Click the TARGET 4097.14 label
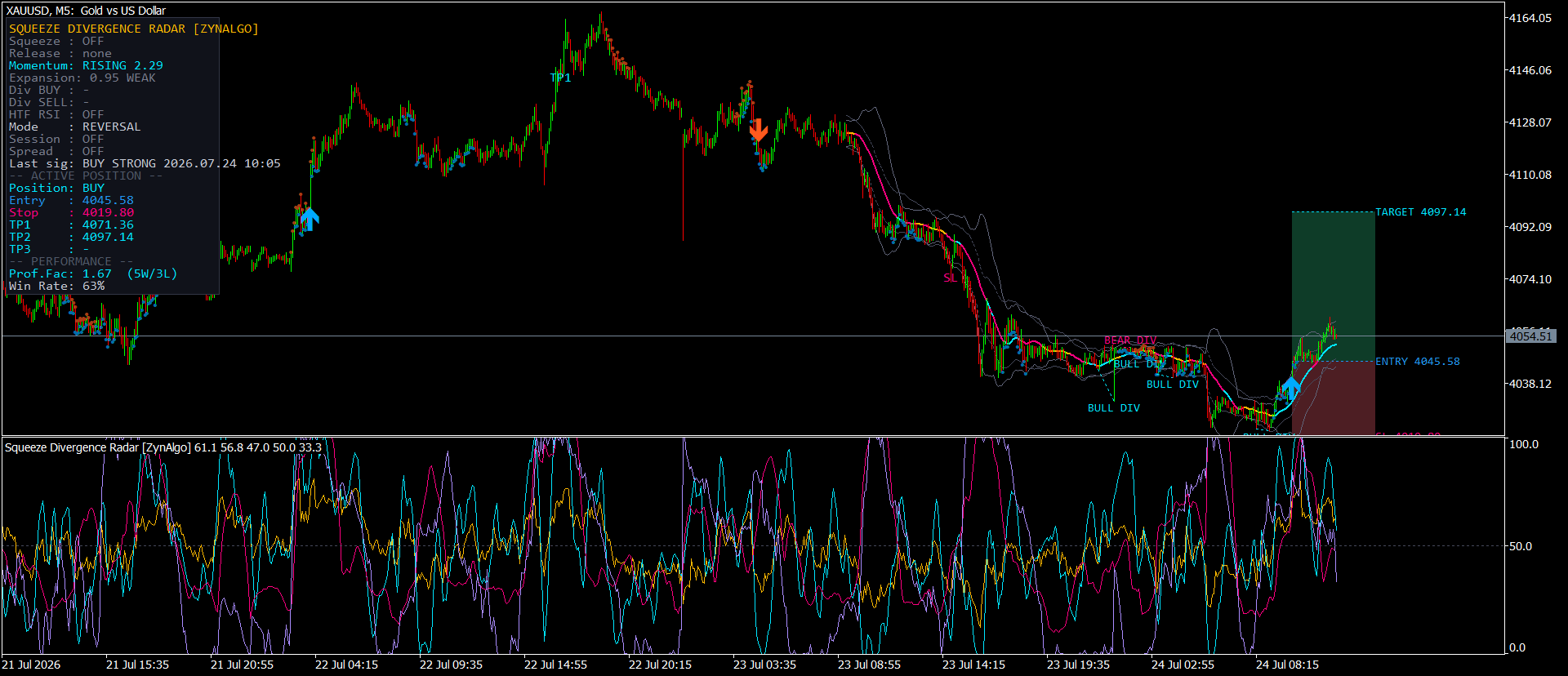 tap(1420, 212)
